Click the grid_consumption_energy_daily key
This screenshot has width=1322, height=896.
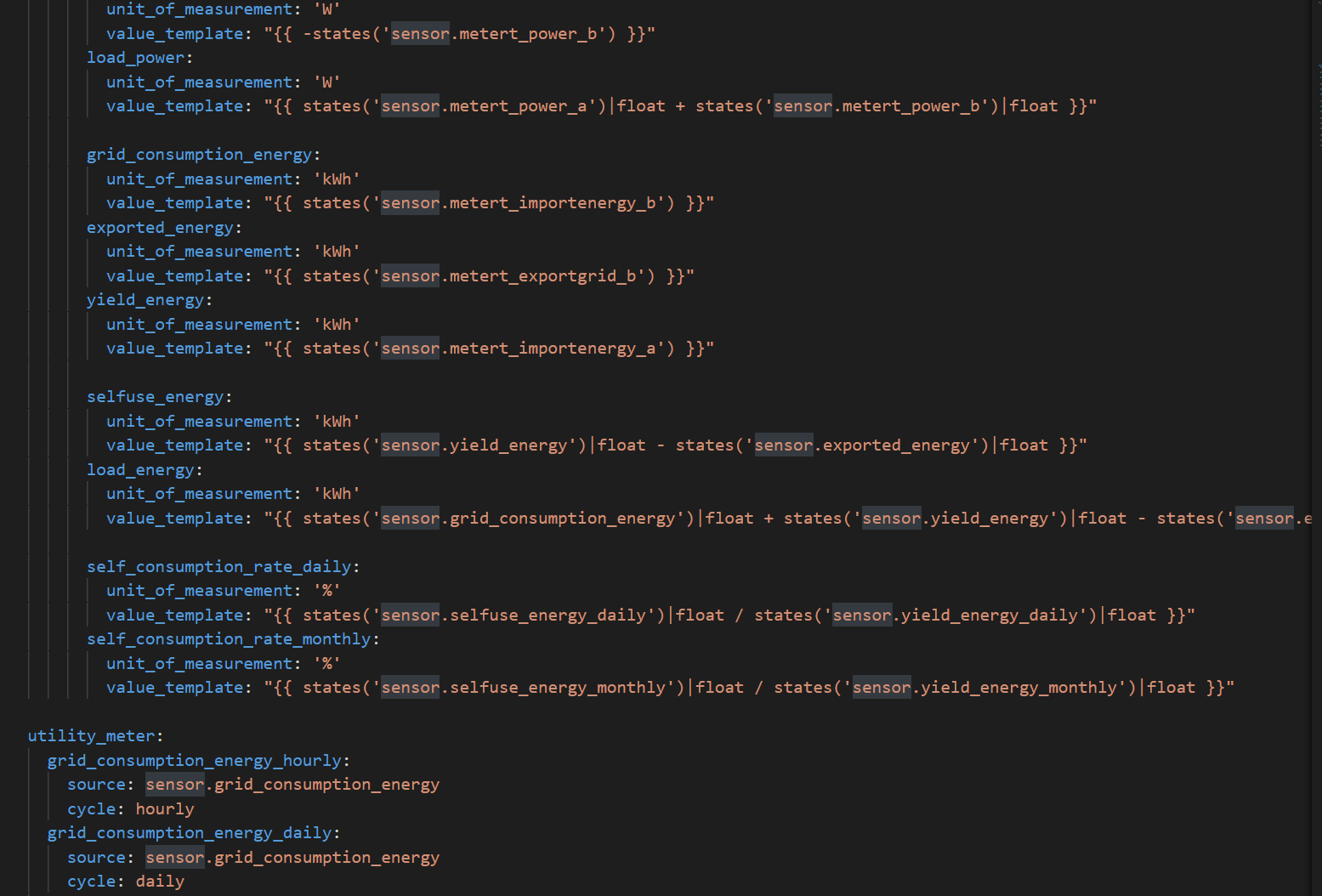pyautogui.click(x=189, y=833)
